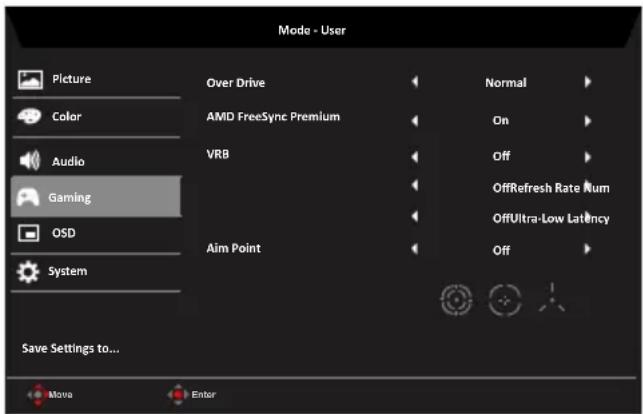Click the Move hint label
The height and width of the screenshot is (414, 643).
(60, 395)
